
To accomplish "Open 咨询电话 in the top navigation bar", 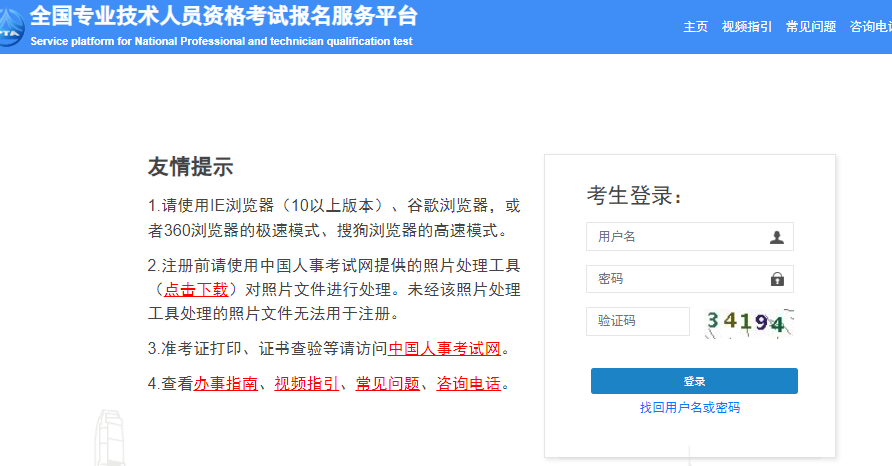I will 869,27.
